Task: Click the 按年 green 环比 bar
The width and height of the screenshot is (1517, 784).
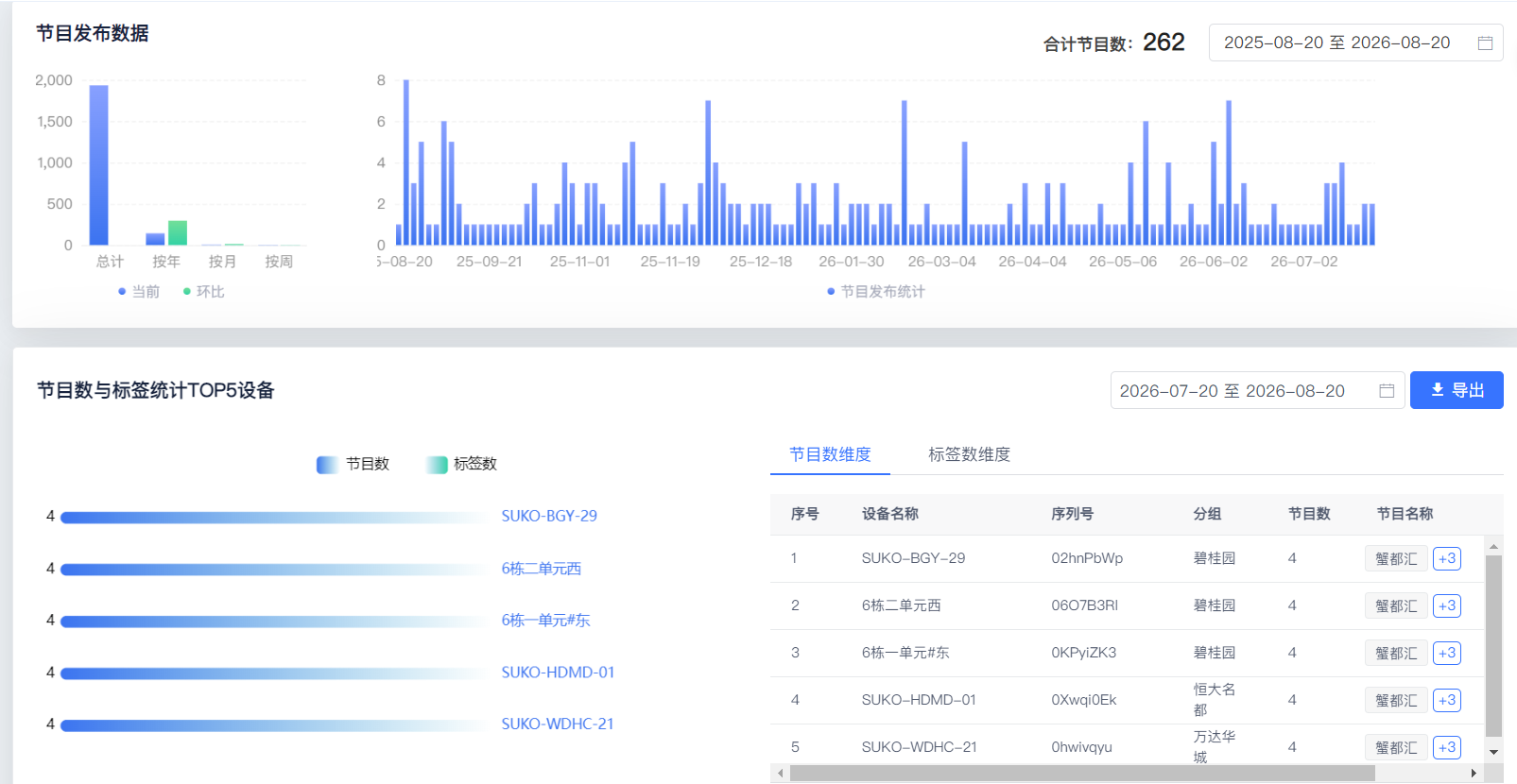Action: [x=178, y=232]
